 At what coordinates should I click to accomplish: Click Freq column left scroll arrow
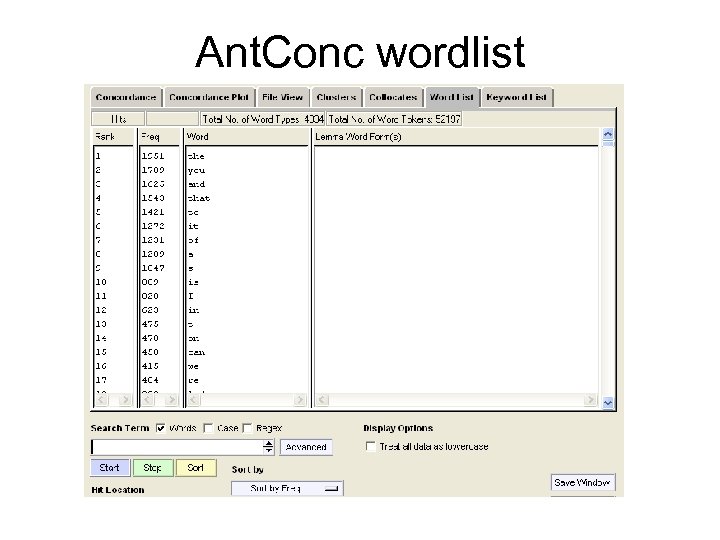(147, 400)
